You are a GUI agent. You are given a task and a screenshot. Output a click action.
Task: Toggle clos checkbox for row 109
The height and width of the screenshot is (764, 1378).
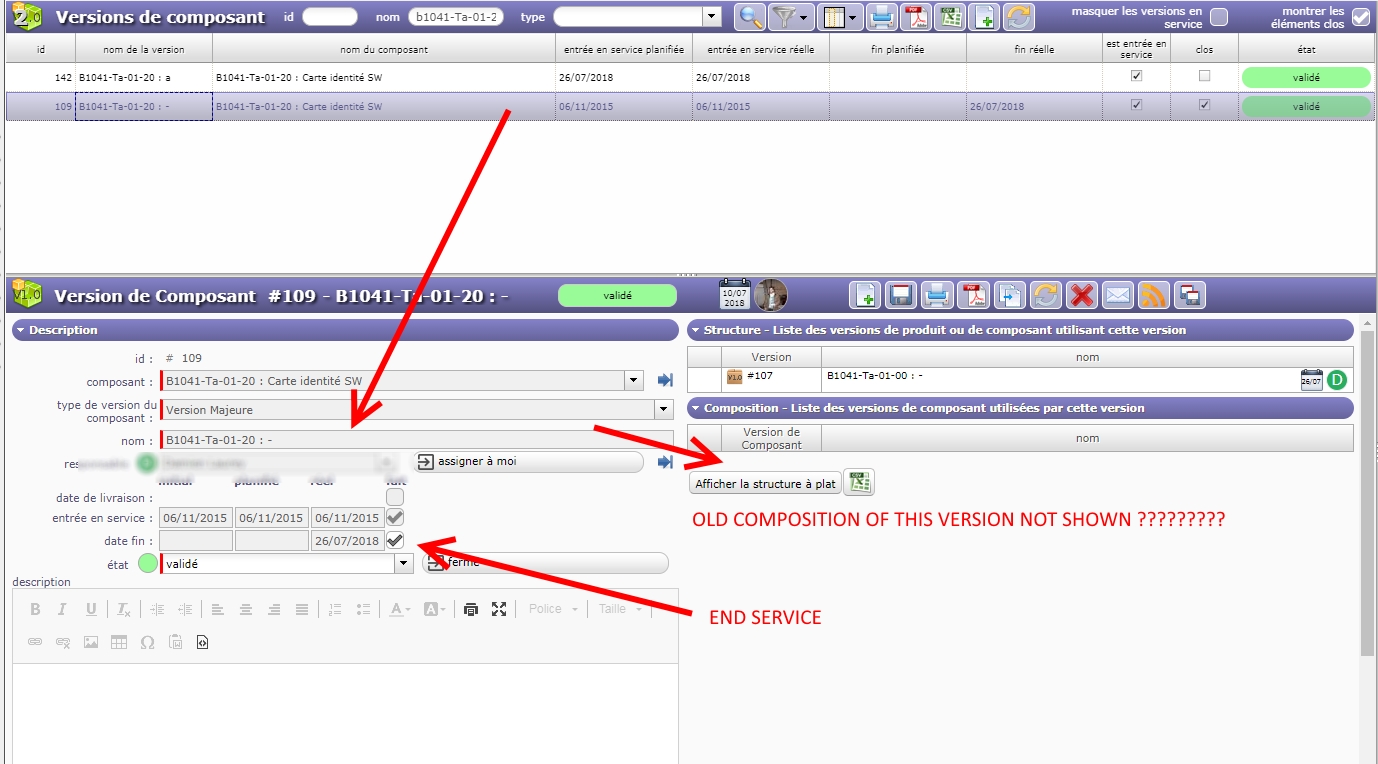coord(1204,105)
